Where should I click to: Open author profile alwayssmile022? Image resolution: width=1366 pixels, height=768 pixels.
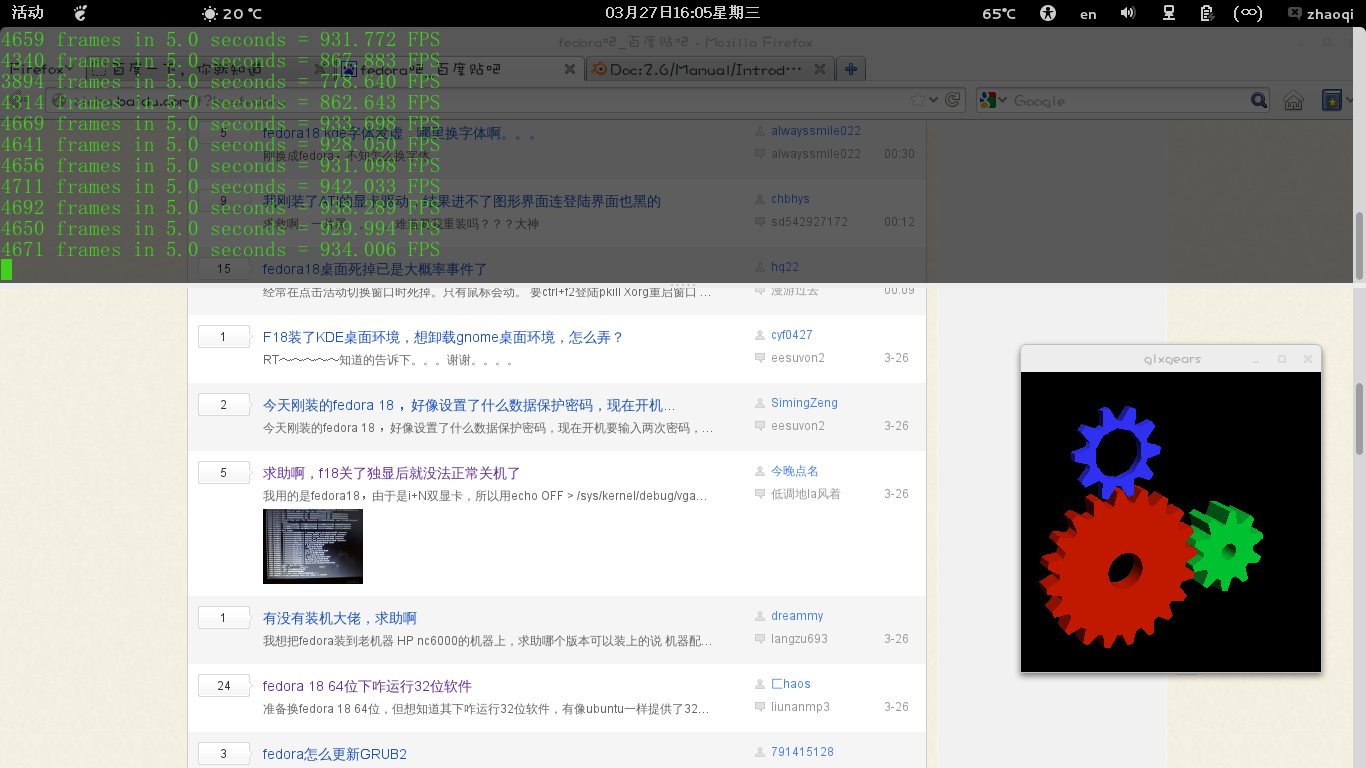point(816,131)
